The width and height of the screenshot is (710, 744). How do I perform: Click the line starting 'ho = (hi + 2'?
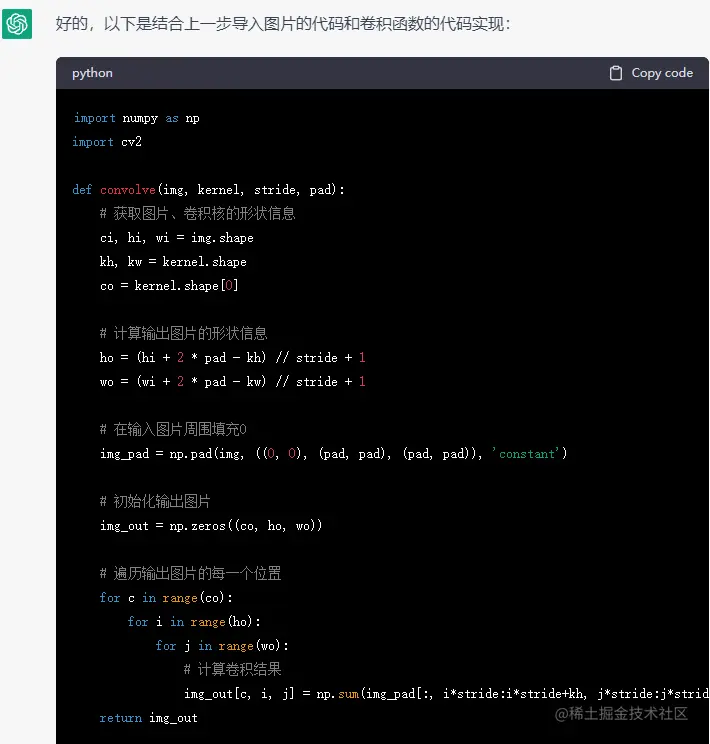(233, 357)
